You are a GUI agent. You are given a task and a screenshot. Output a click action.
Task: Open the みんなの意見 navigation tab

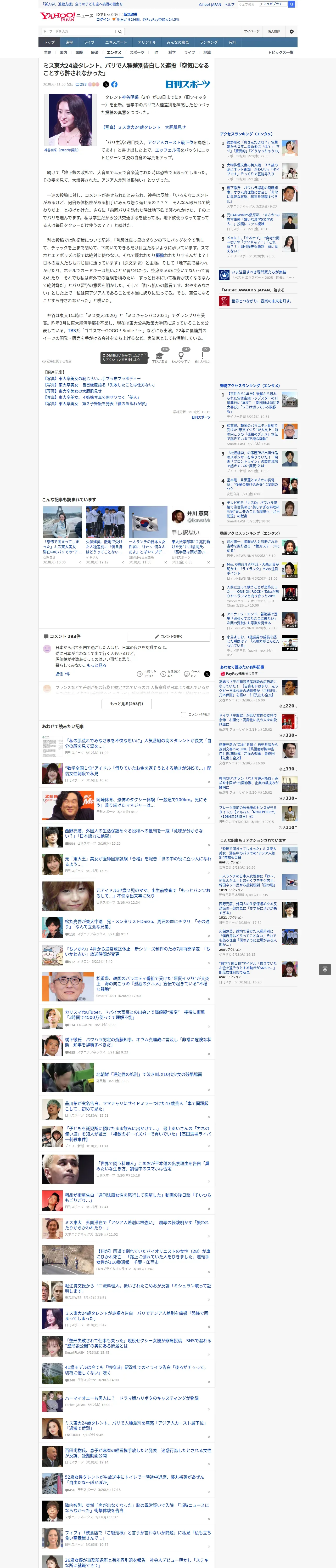[x=177, y=43]
